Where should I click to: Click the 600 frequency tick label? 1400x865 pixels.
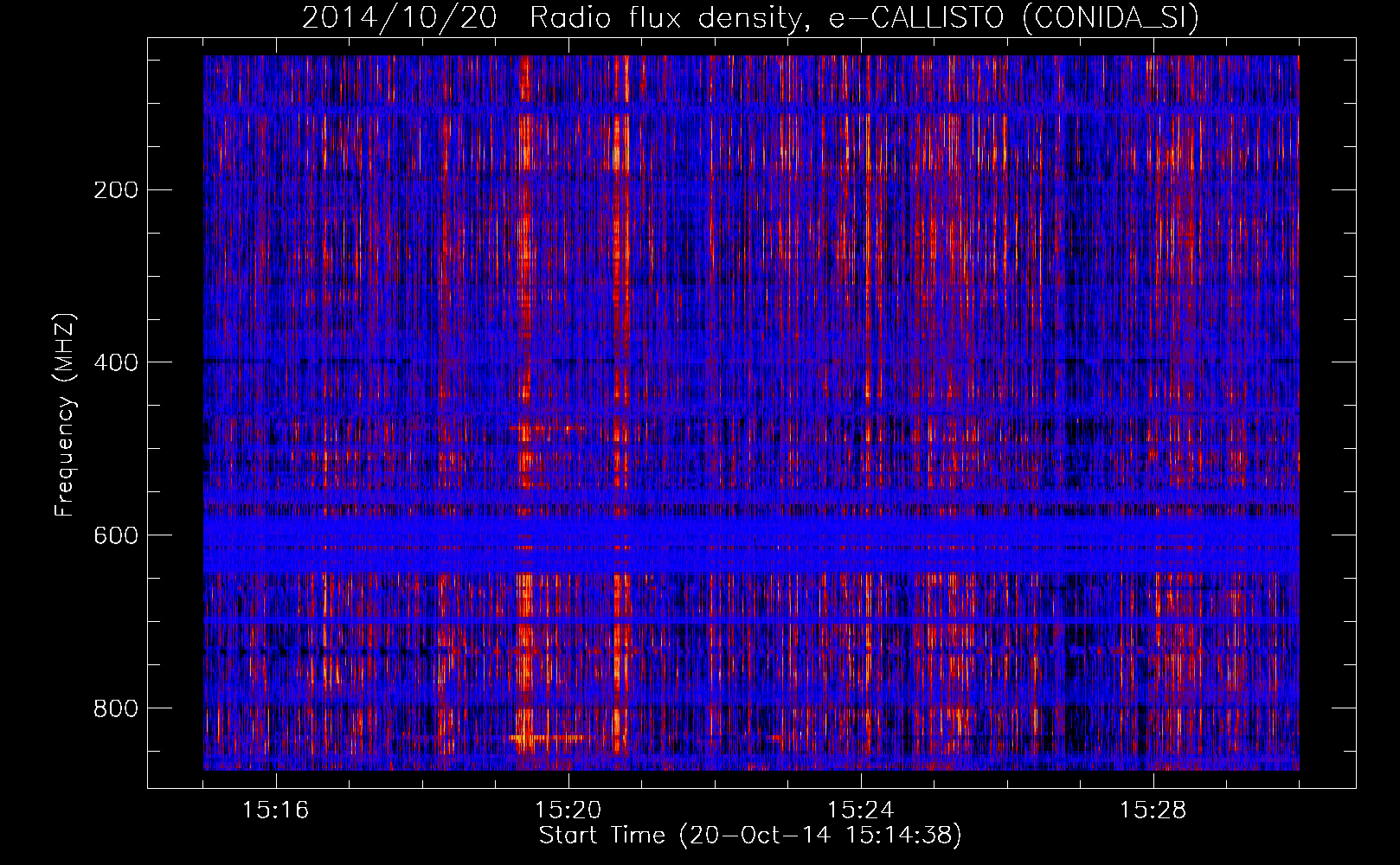click(116, 535)
